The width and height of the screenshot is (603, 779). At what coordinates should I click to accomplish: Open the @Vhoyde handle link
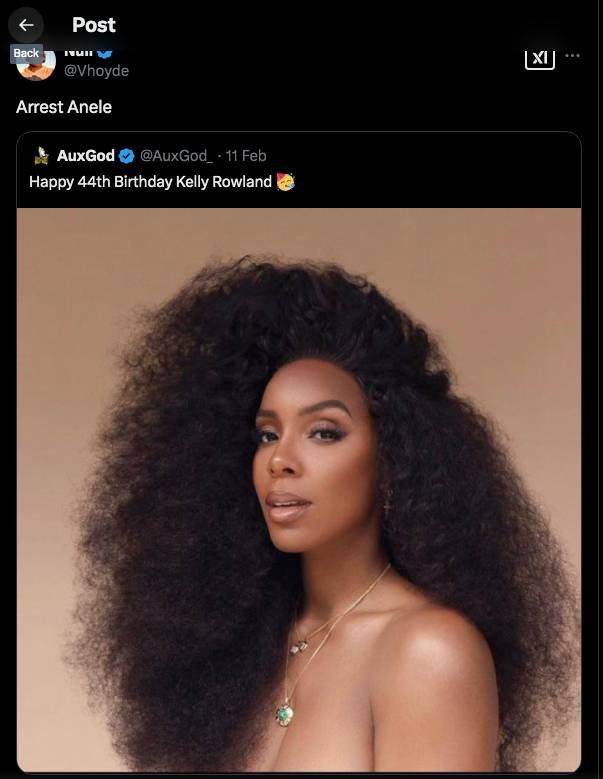click(x=96, y=71)
